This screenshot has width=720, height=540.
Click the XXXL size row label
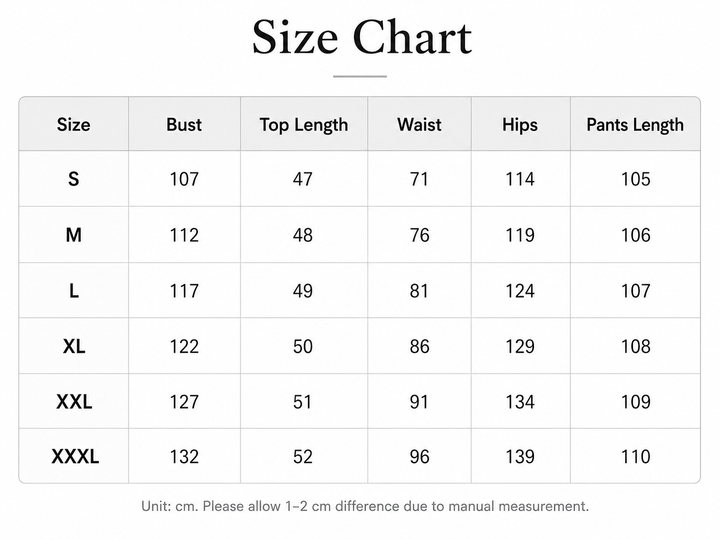click(75, 456)
